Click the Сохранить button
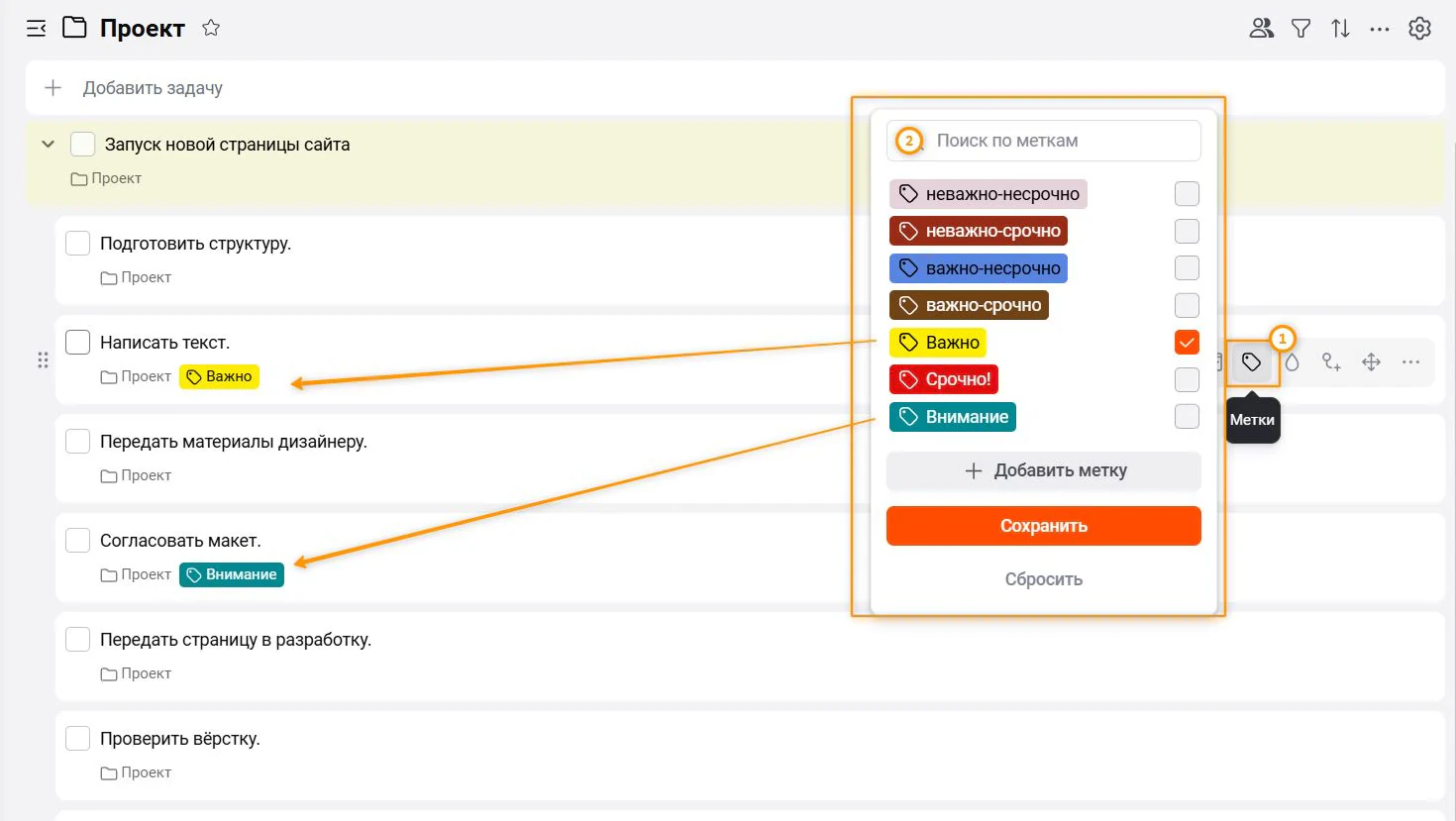1456x821 pixels. coord(1044,526)
